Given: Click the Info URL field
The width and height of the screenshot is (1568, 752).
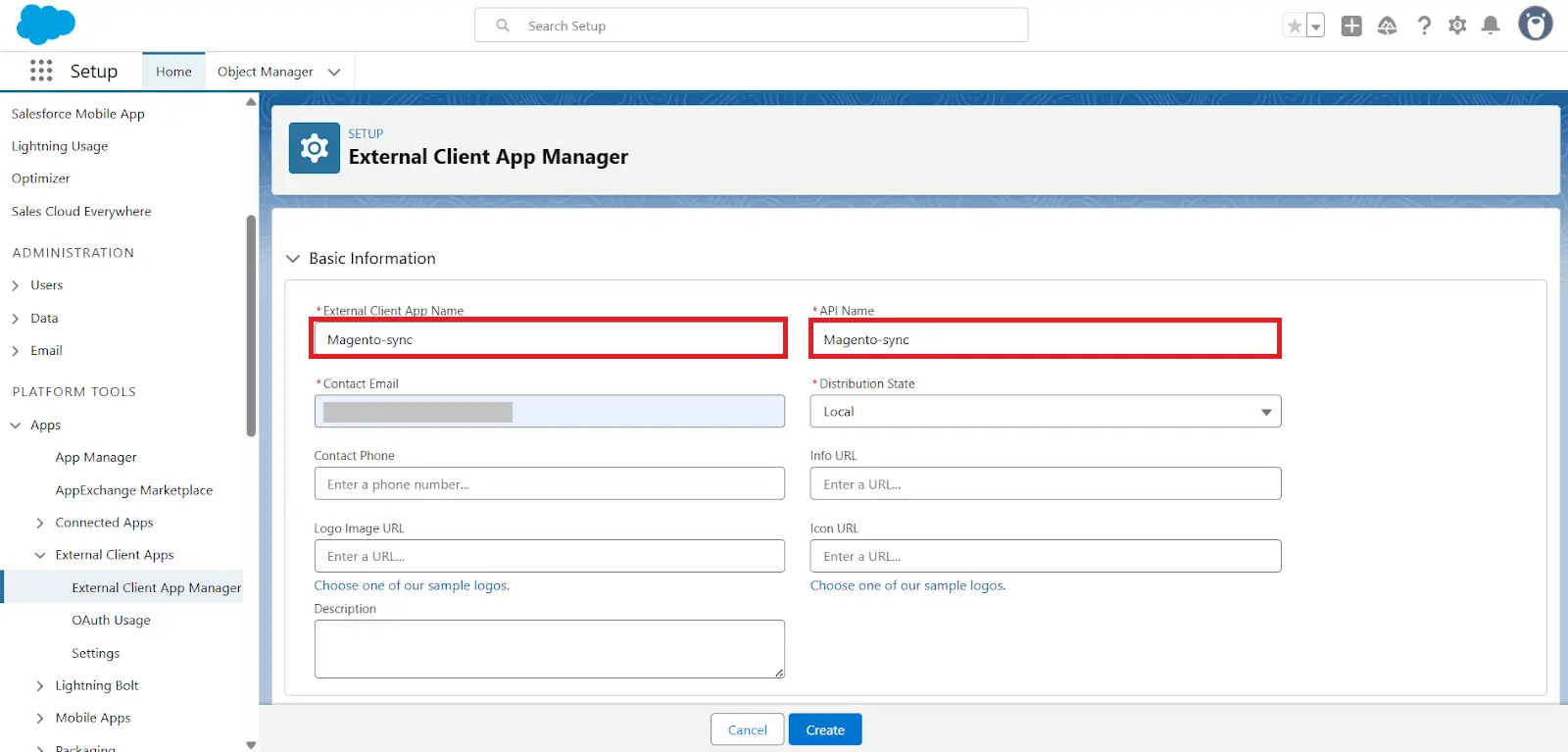Looking at the screenshot, I should coord(1046,483).
